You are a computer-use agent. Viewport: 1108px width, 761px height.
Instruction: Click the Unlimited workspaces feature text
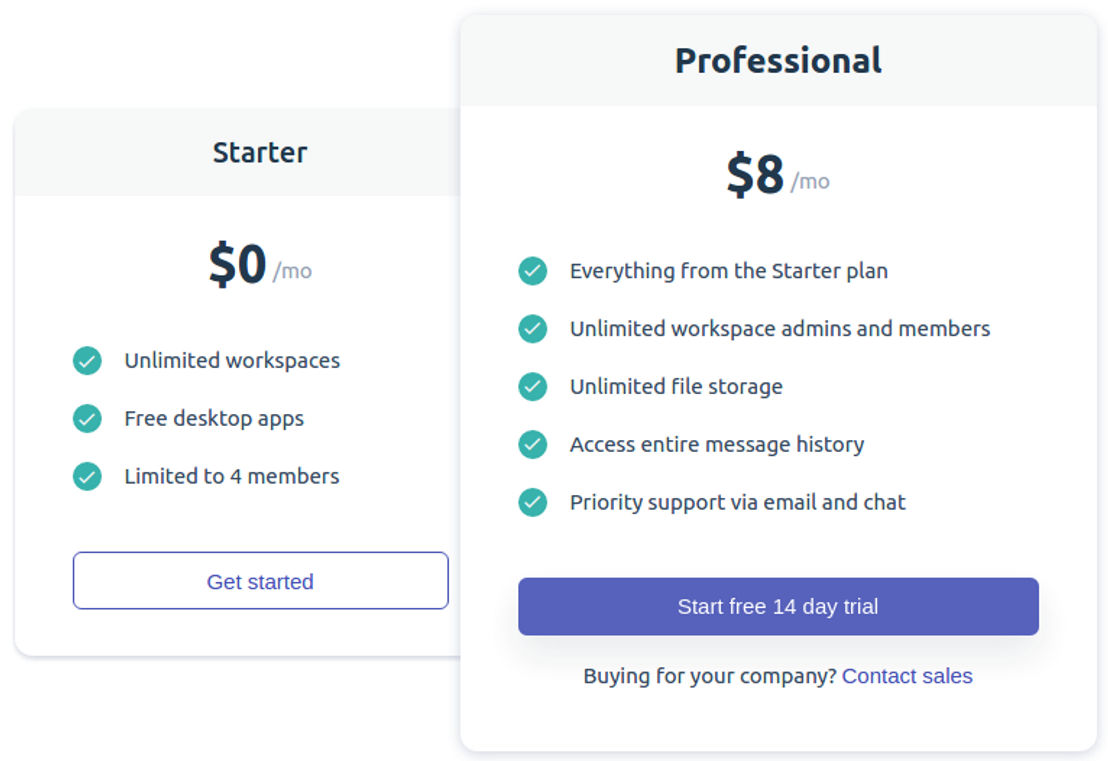[x=232, y=360]
